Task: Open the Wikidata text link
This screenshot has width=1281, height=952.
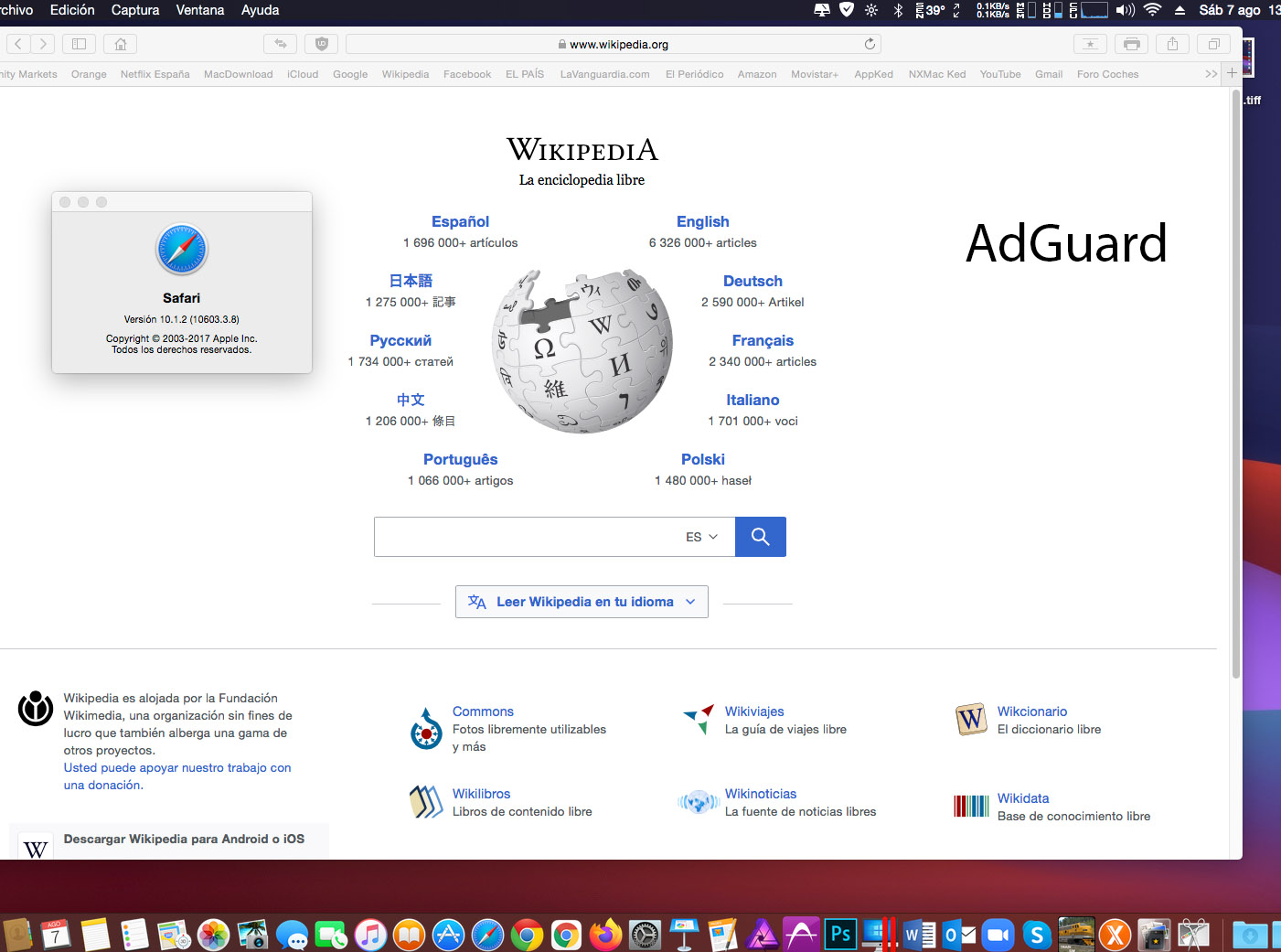Action: point(1023,798)
